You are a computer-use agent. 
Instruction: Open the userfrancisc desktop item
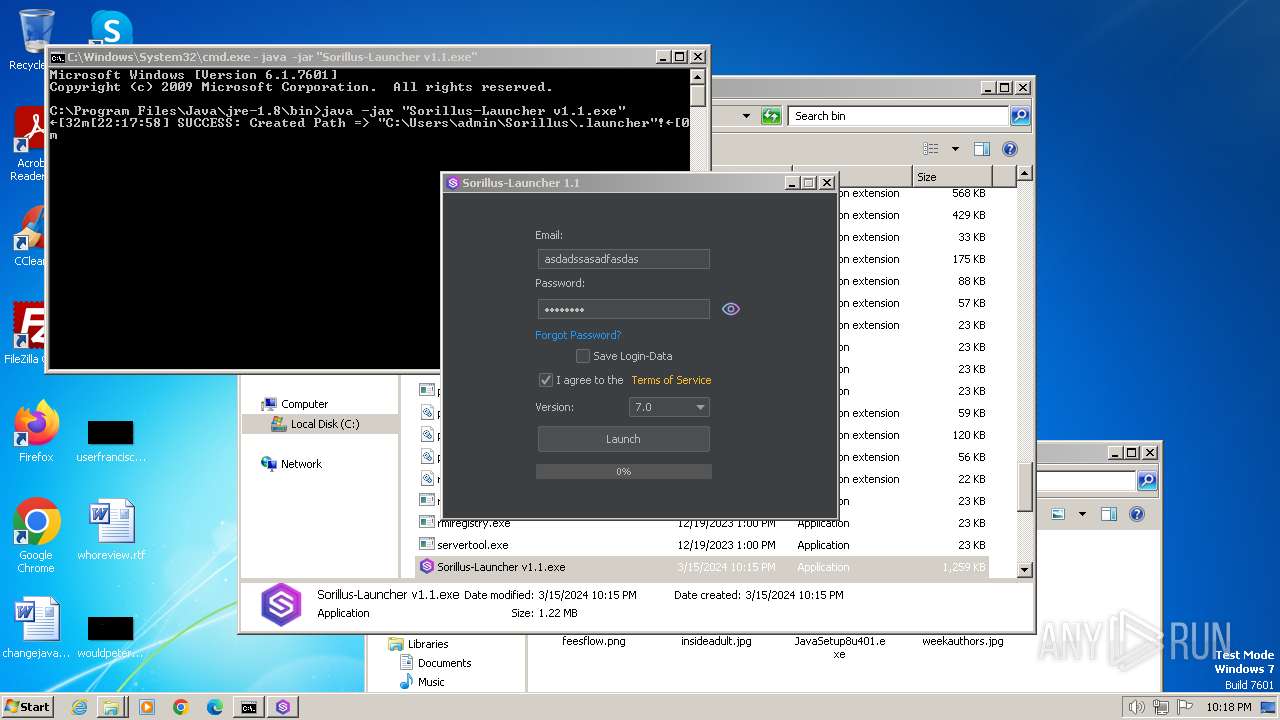[111, 442]
